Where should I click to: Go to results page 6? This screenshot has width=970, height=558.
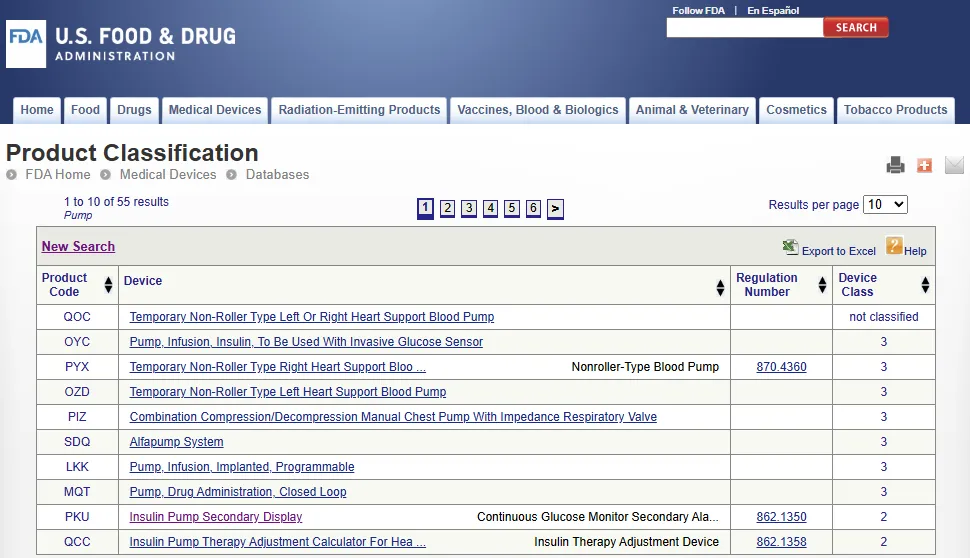(533, 208)
